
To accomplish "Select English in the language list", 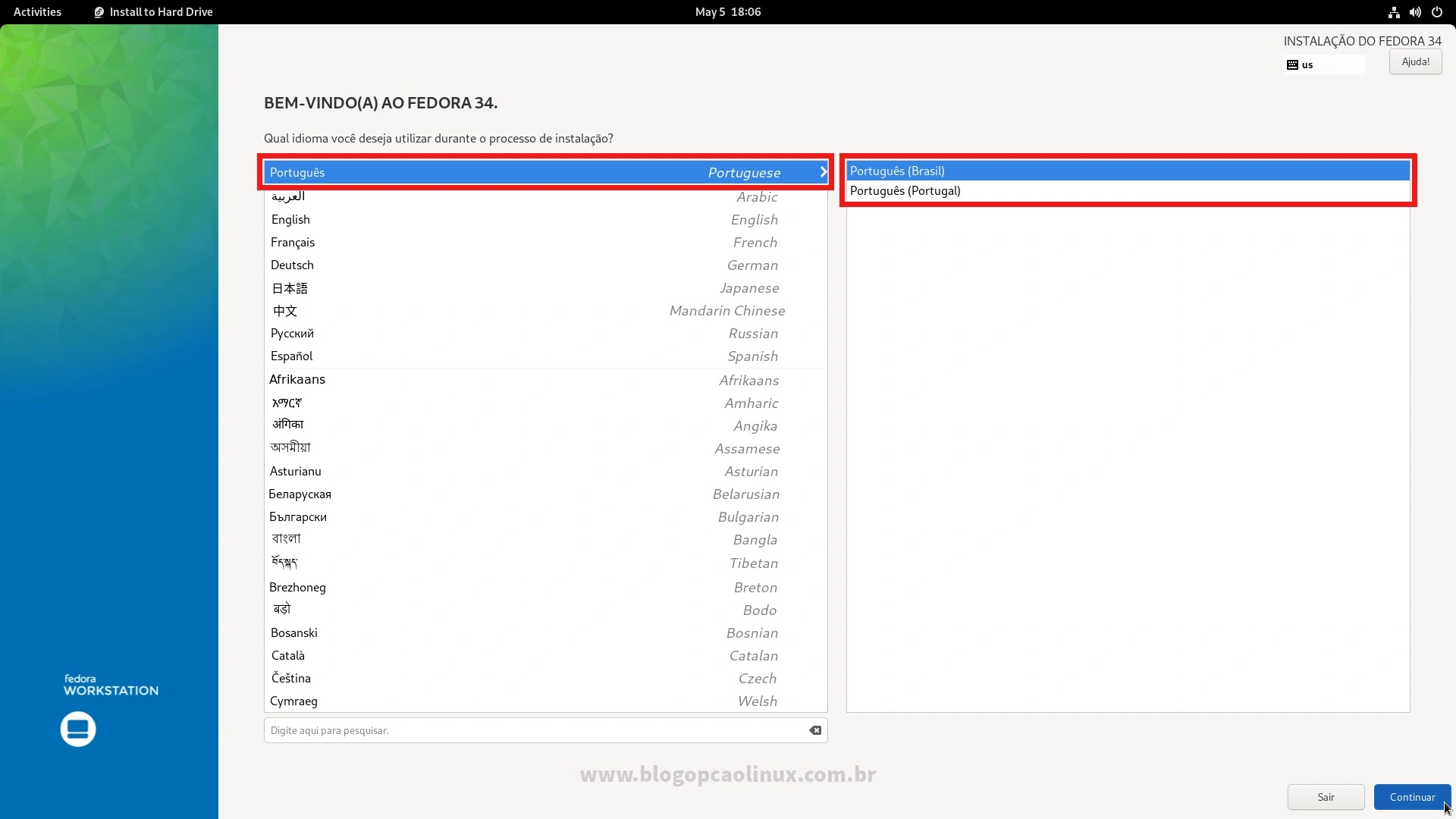I will click(x=545, y=219).
